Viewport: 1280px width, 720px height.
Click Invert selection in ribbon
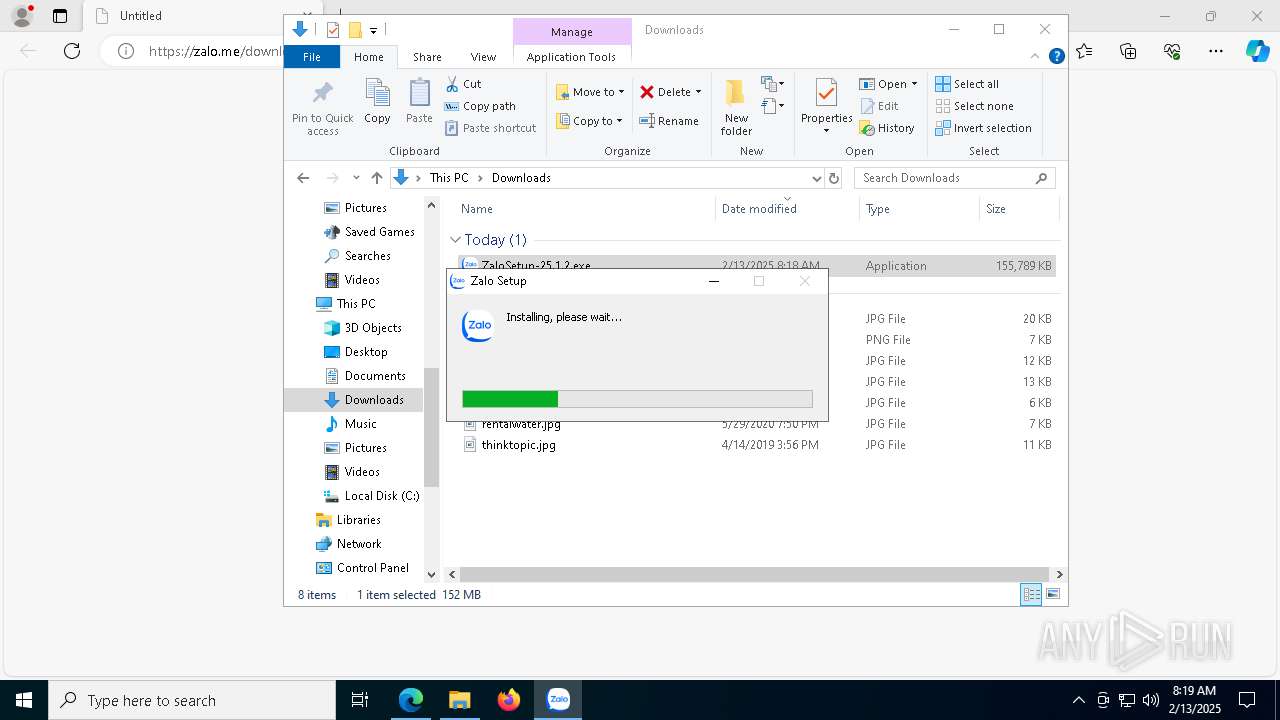983,128
